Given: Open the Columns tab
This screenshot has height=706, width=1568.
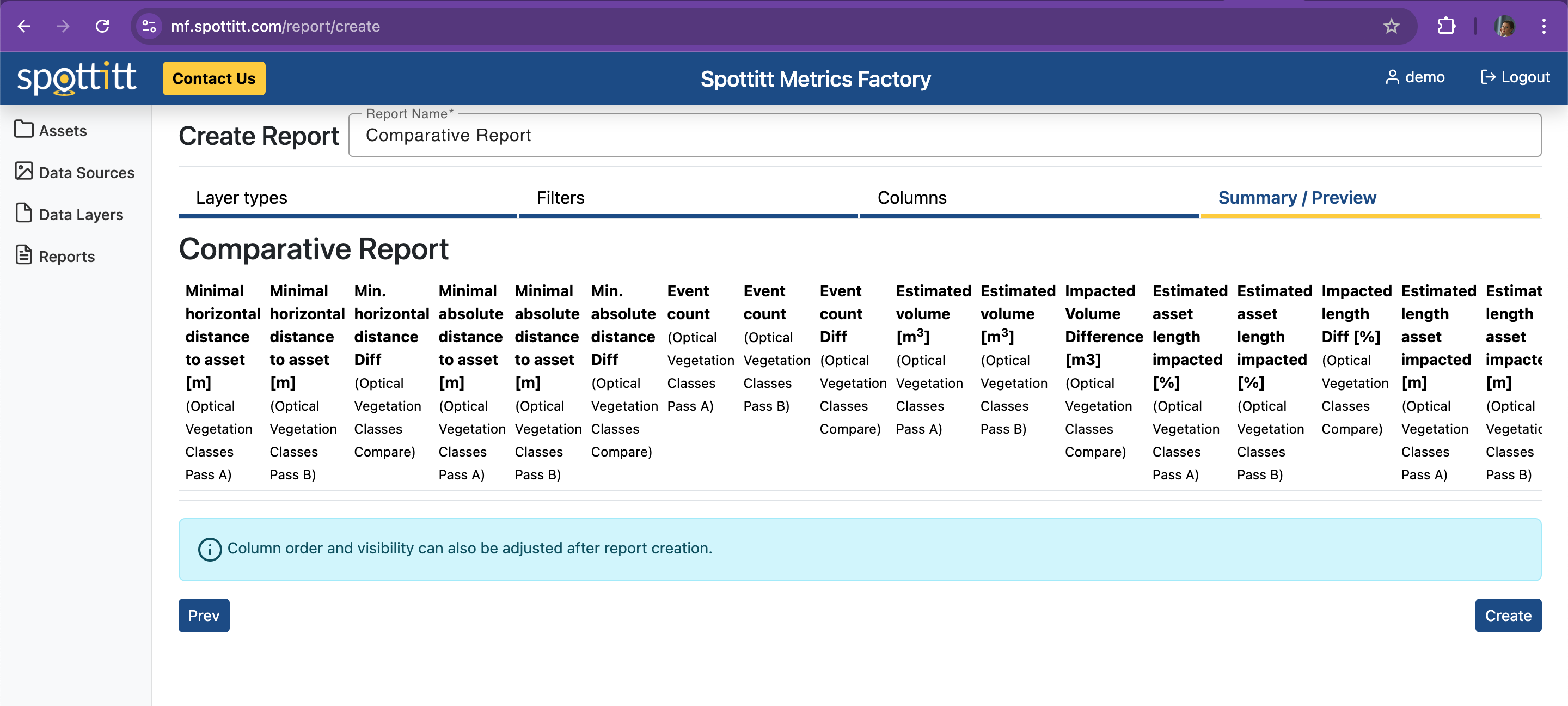Looking at the screenshot, I should coord(911,197).
